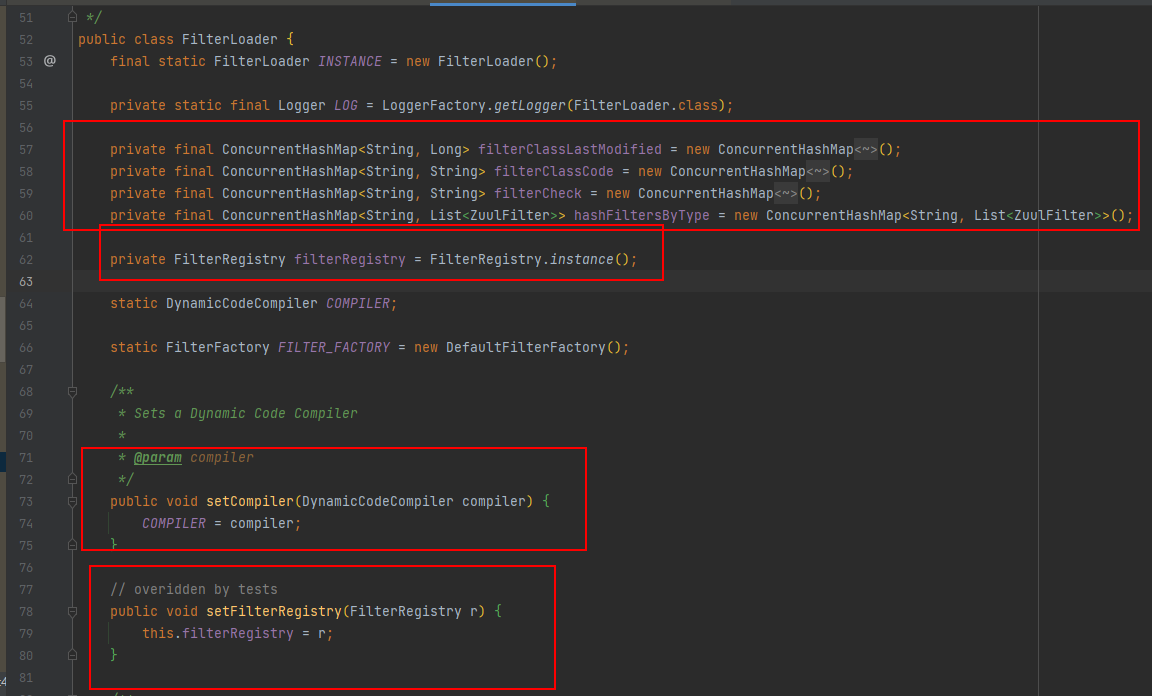The width and height of the screenshot is (1152, 696).
Task: Click the @param Javadoc tag
Action: pos(157,458)
